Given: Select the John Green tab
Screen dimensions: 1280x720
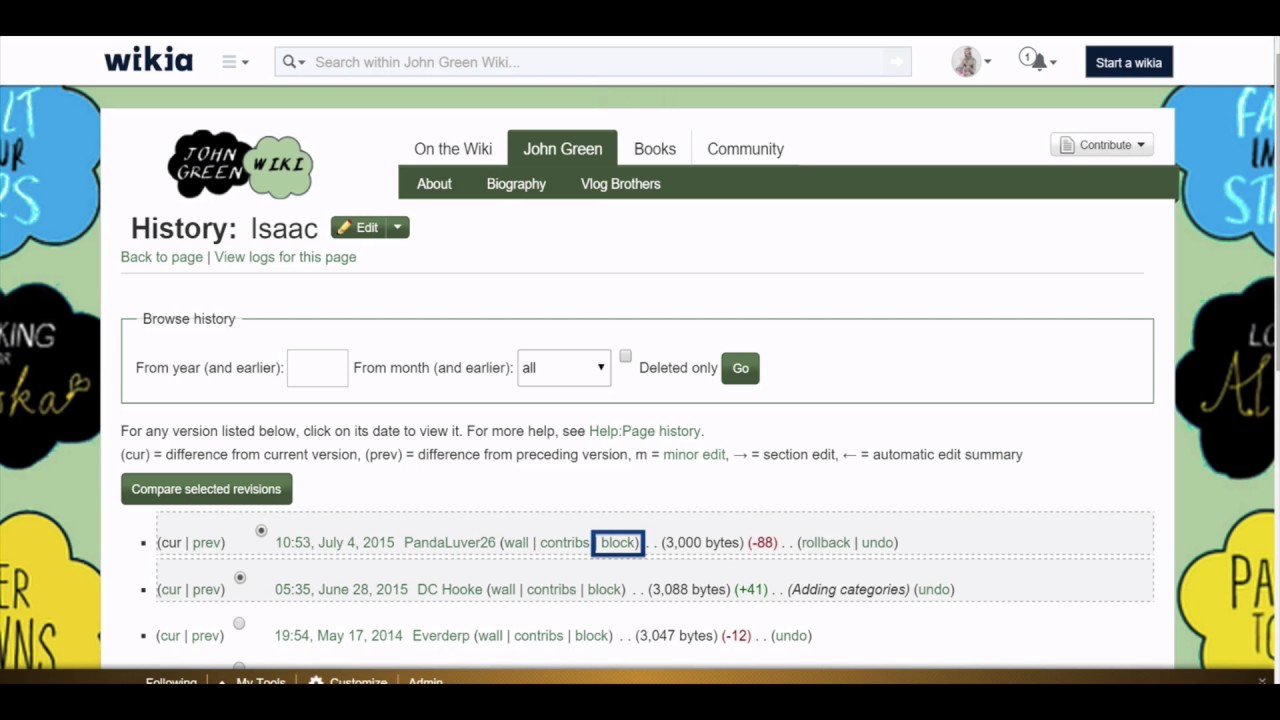Looking at the screenshot, I should (563, 148).
